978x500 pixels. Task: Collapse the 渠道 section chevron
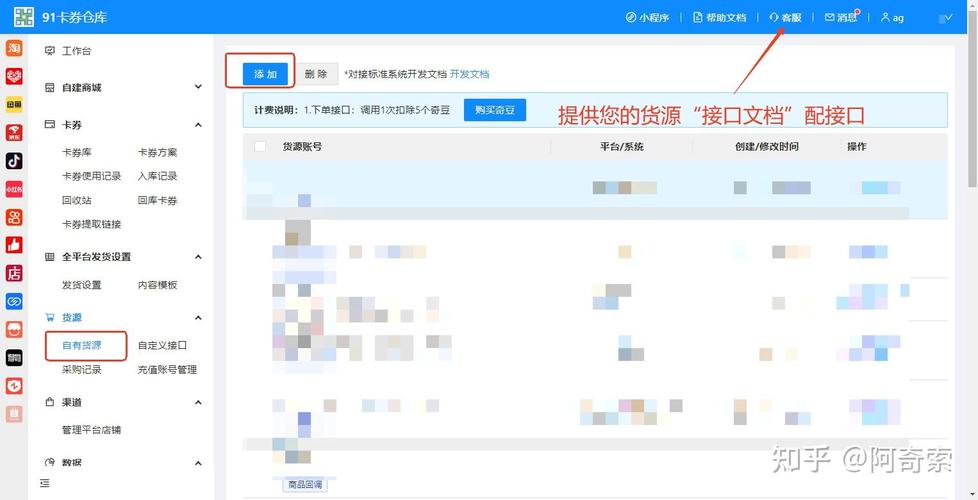[198, 403]
